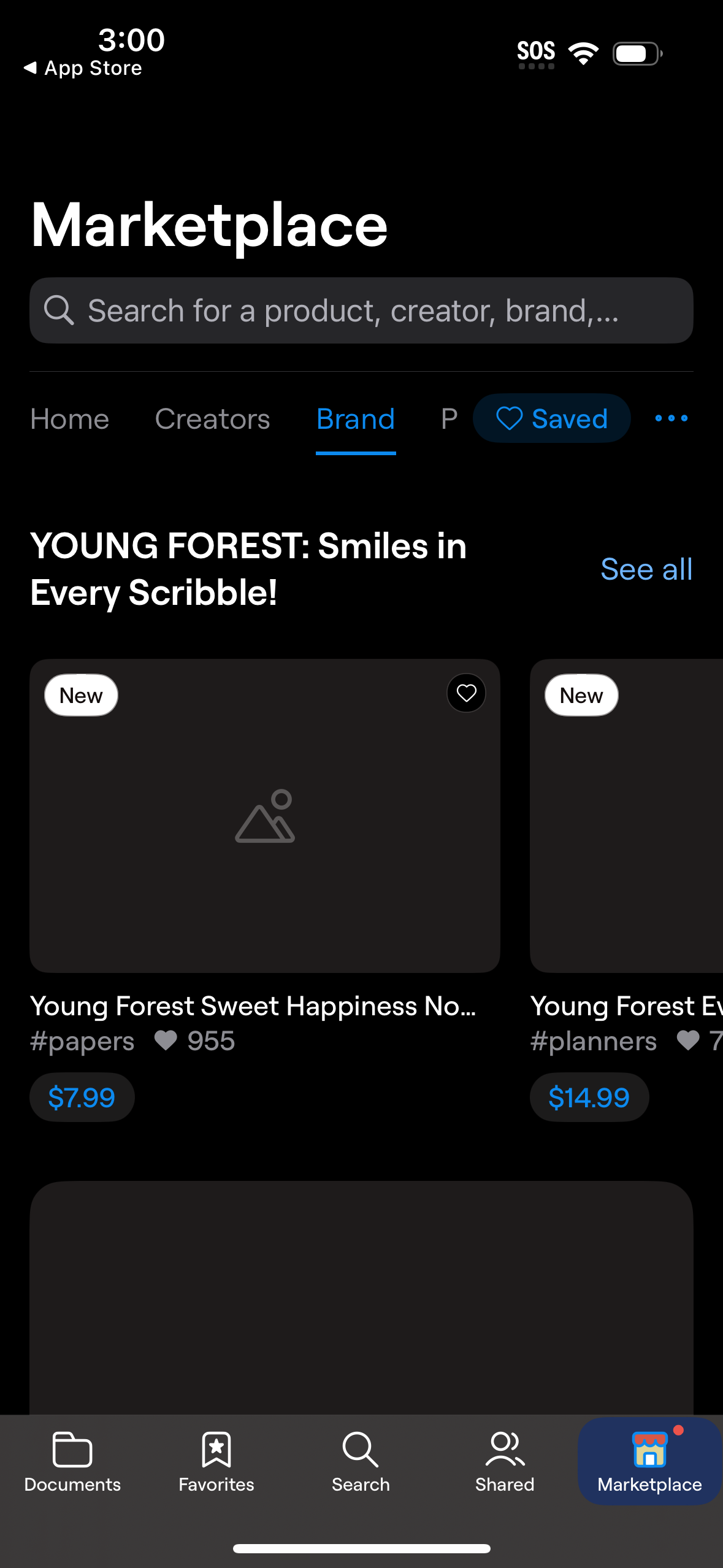Open the Documents tab folder icon

[x=72, y=1449]
